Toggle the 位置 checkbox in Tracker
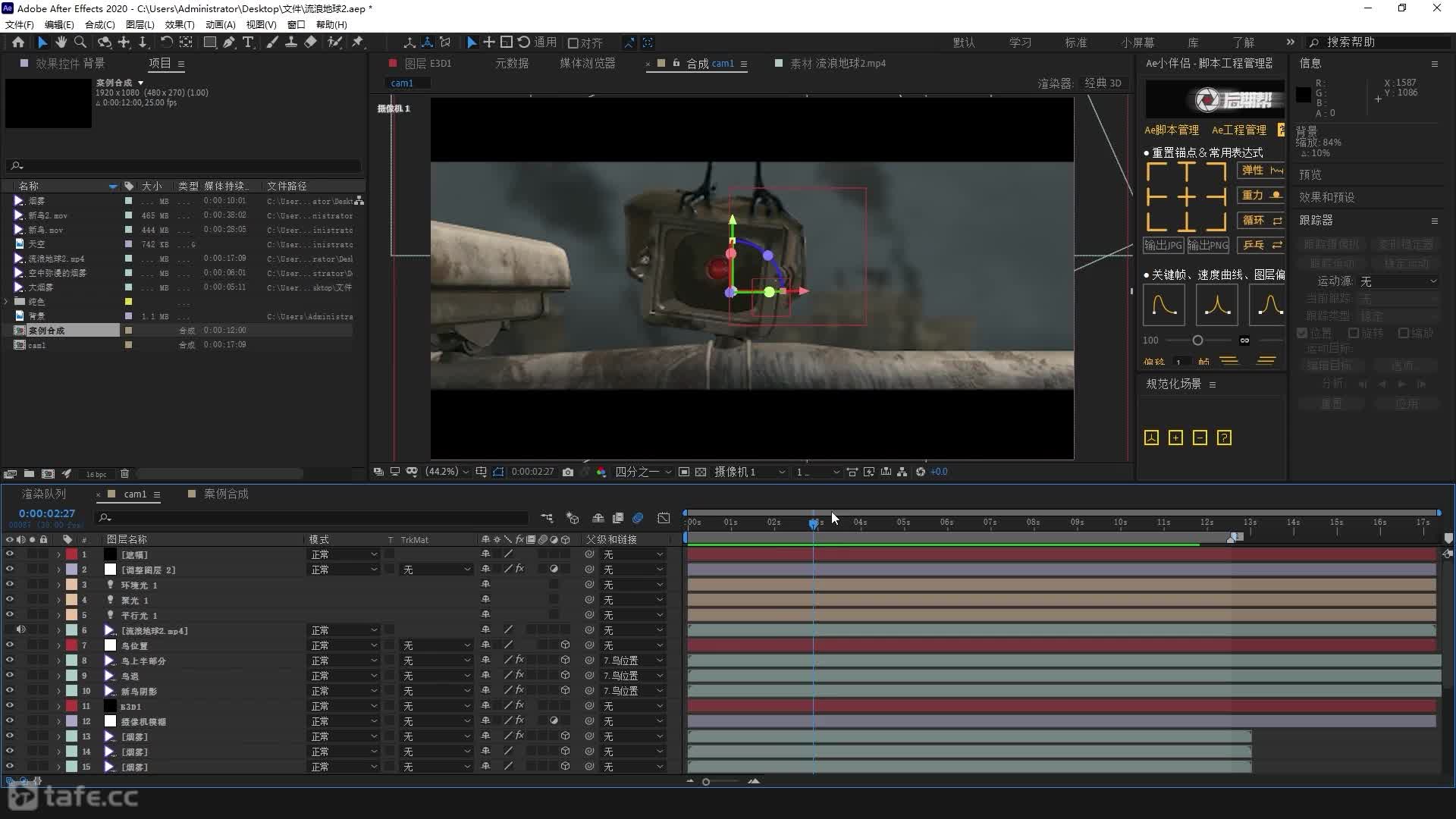1456x819 pixels. pyautogui.click(x=1302, y=334)
